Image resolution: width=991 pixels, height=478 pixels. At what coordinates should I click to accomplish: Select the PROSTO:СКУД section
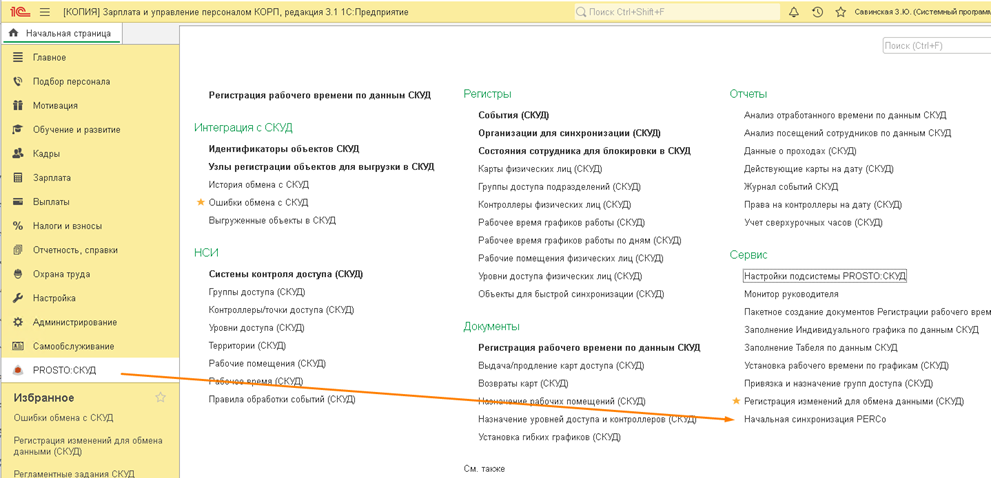[x=90, y=371]
